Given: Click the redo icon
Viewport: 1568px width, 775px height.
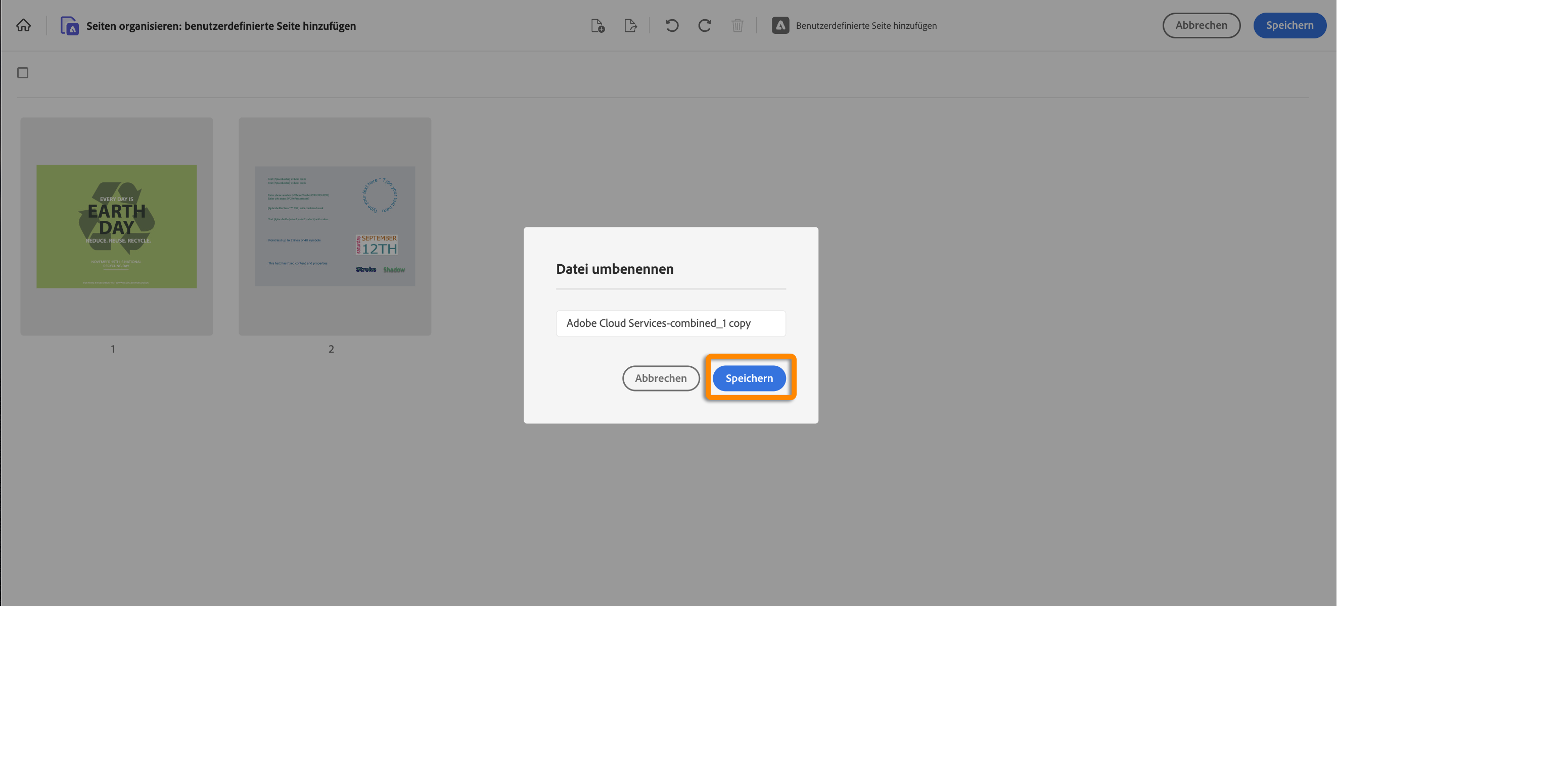Looking at the screenshot, I should pyautogui.click(x=704, y=25).
